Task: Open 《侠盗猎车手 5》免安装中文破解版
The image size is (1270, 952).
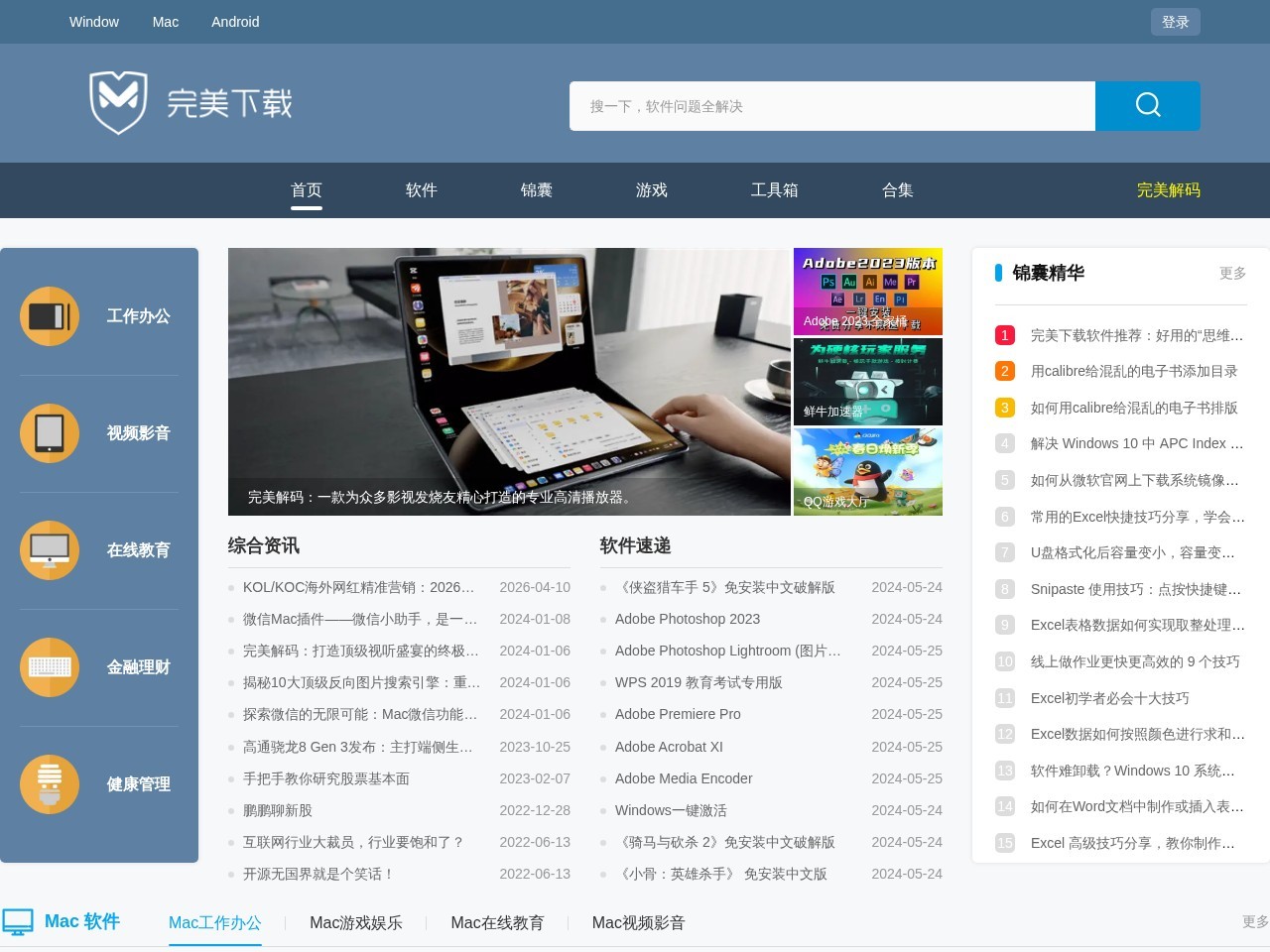Action: pyautogui.click(x=725, y=587)
